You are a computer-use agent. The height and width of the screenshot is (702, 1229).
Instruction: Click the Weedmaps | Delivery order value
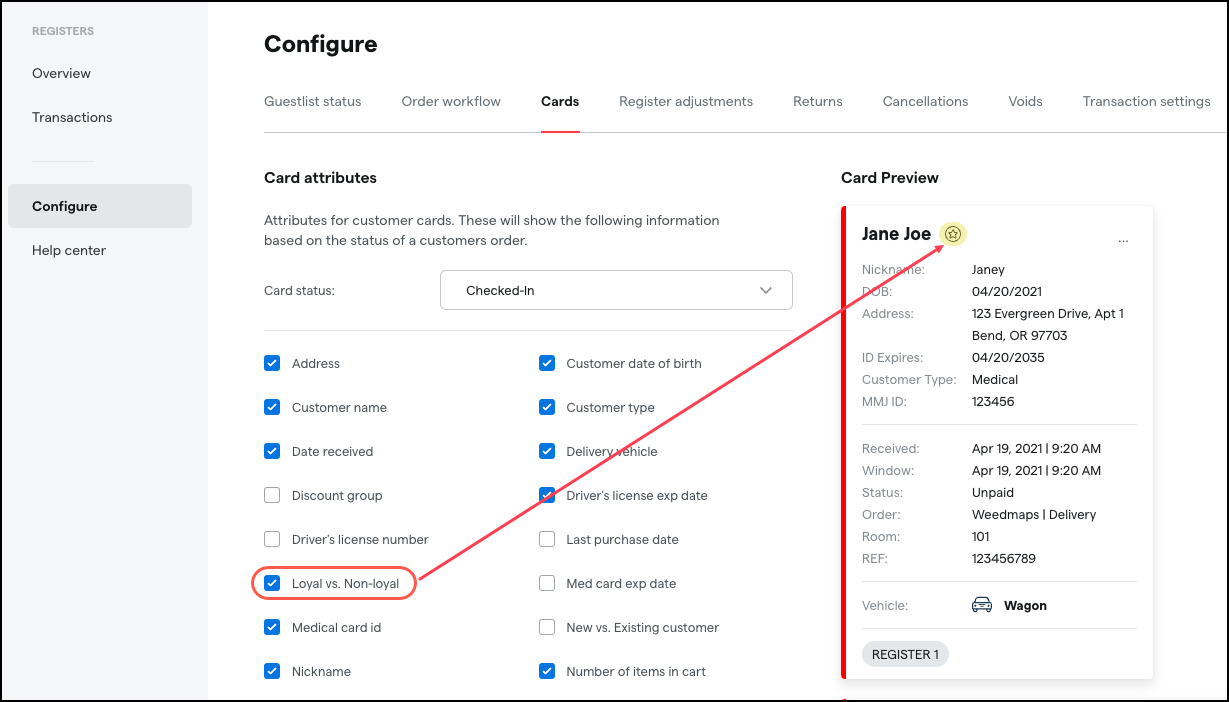pyautogui.click(x=1034, y=515)
